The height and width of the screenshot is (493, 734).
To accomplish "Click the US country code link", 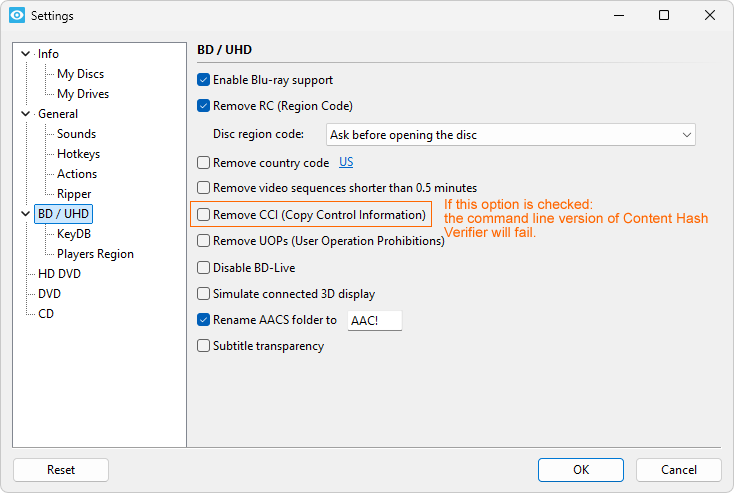I will [x=346, y=162].
